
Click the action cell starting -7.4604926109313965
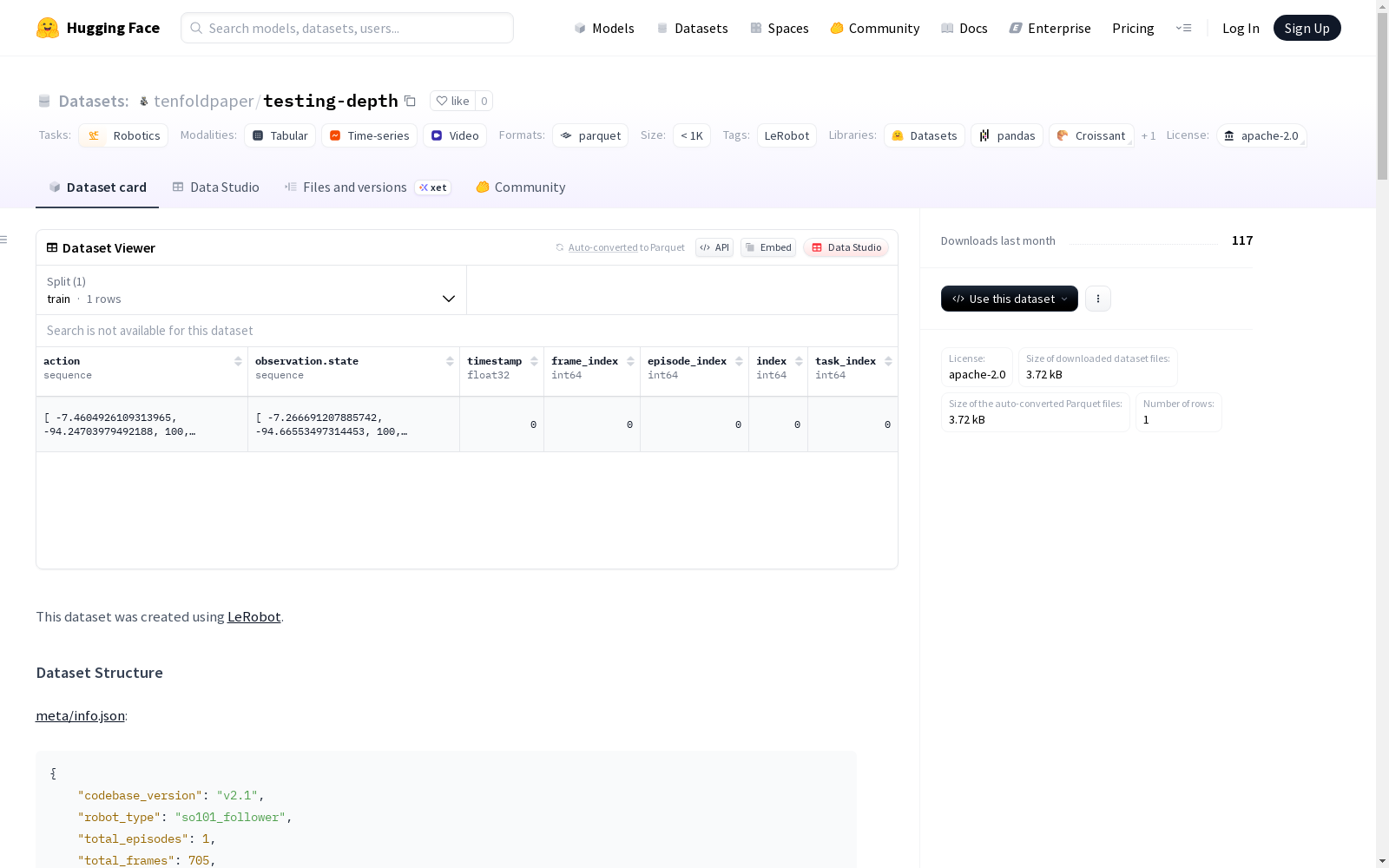click(142, 424)
